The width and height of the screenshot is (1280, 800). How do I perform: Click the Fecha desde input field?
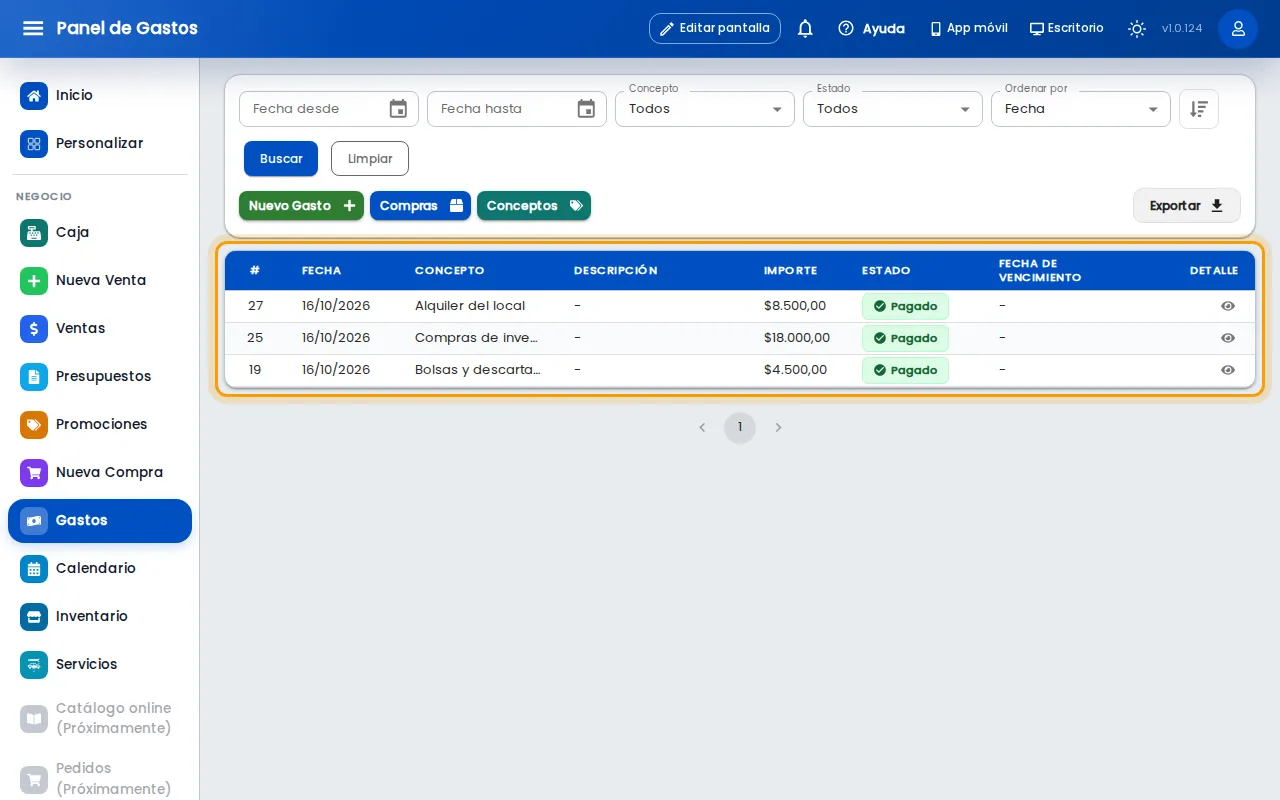point(329,109)
